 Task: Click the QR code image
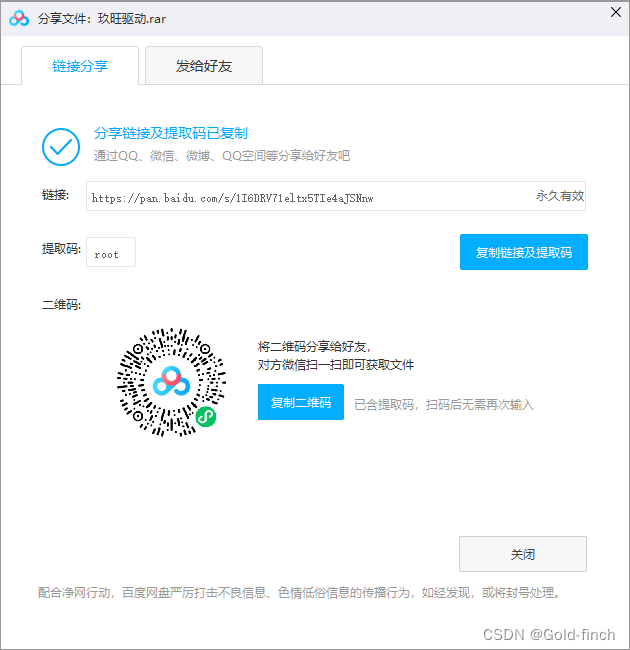[x=171, y=382]
